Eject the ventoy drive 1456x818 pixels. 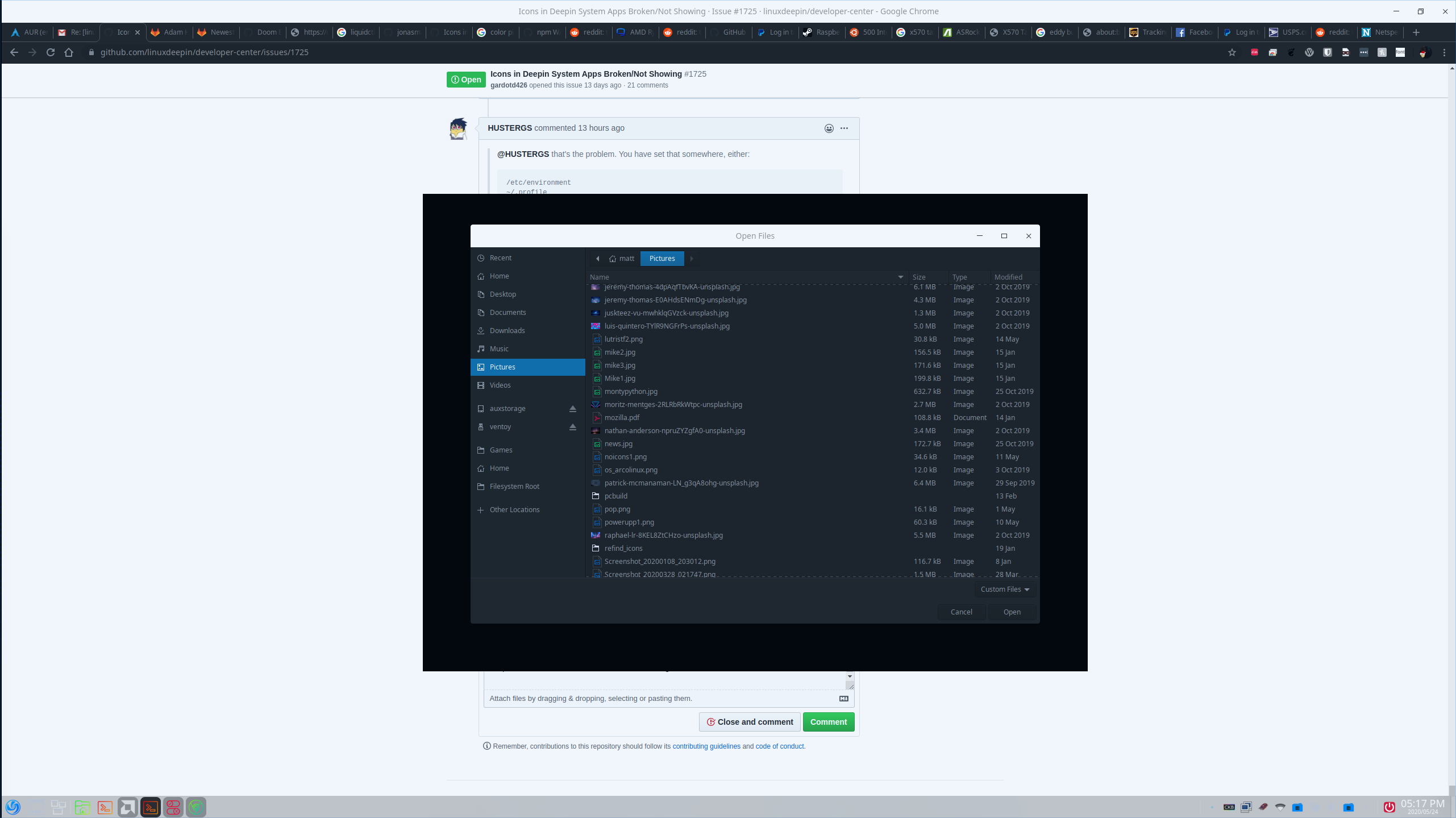point(572,427)
